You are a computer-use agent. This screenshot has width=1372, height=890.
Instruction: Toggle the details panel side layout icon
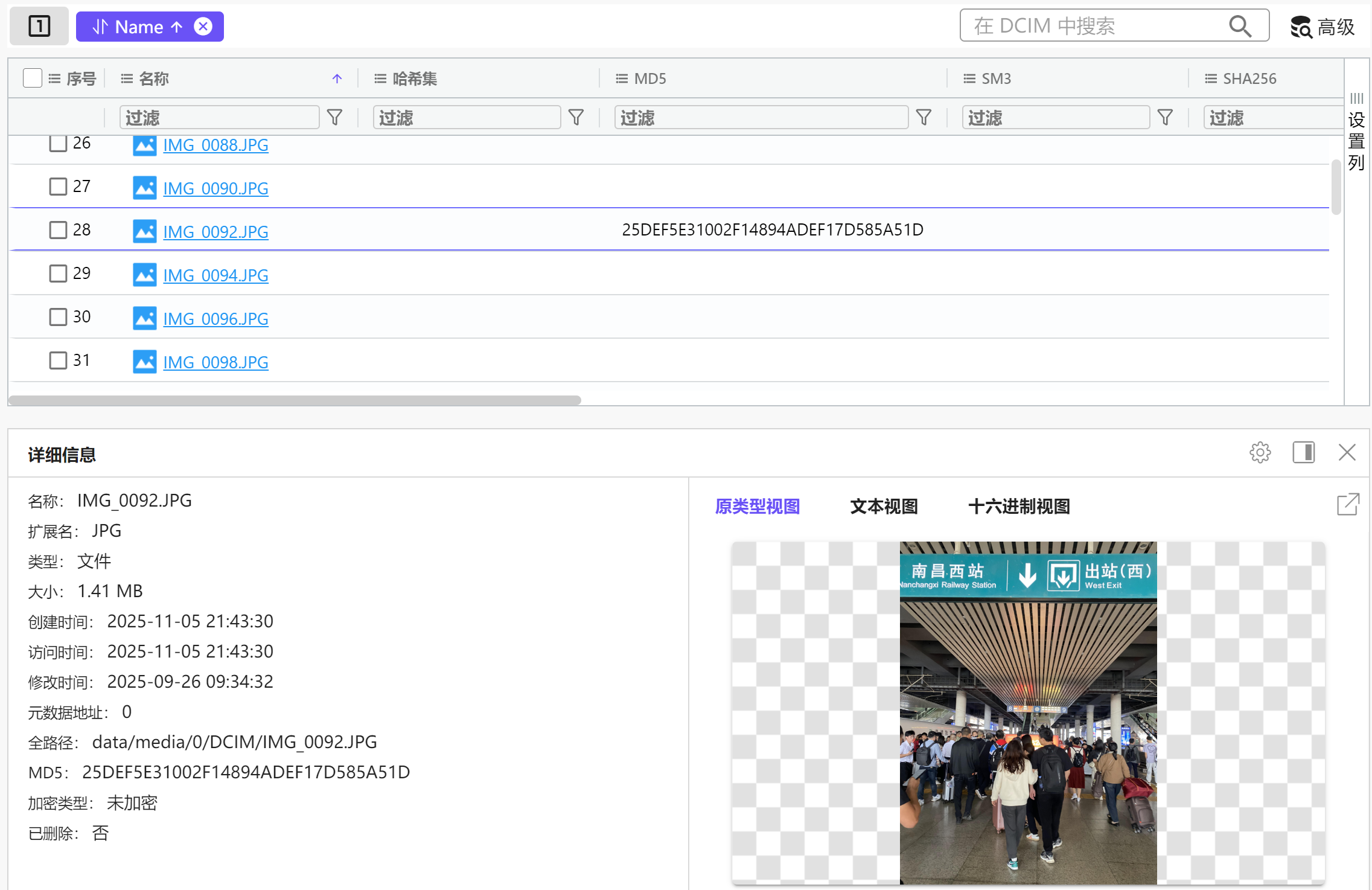click(1303, 452)
